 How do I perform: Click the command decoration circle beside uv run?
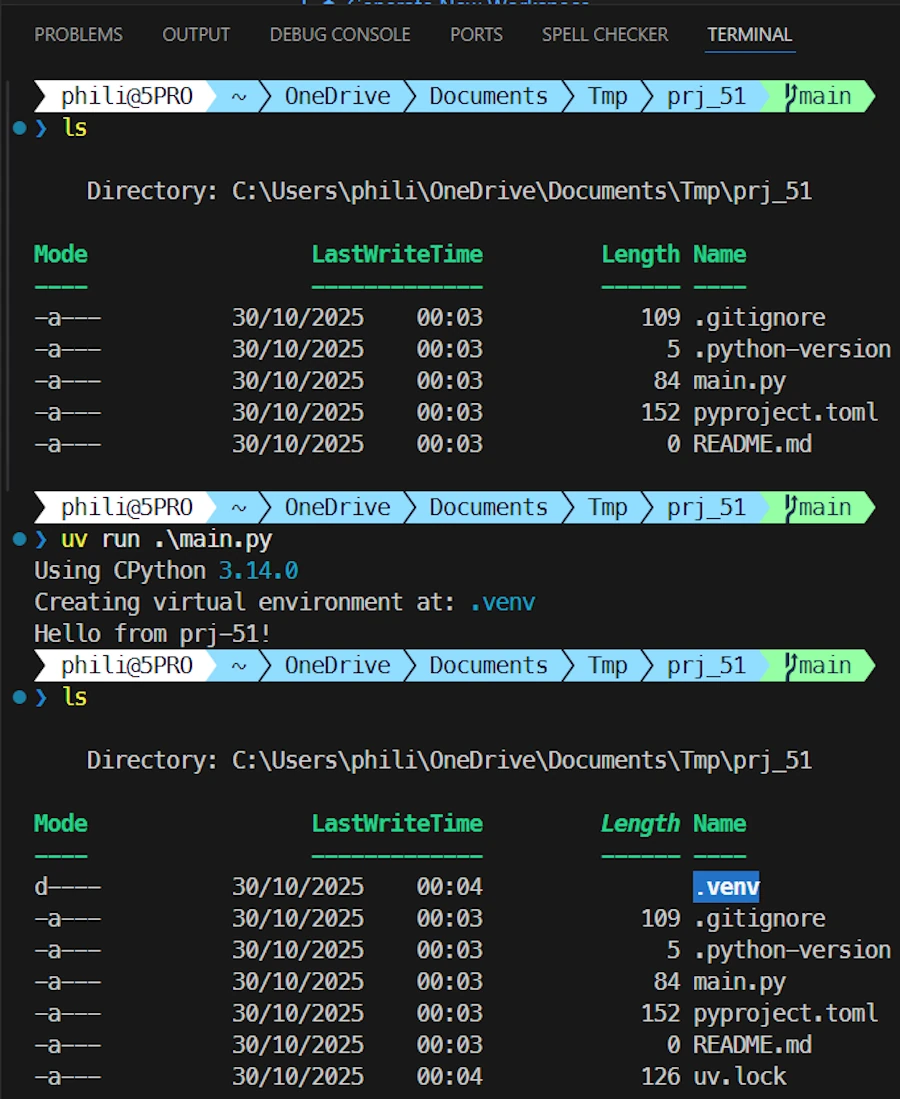click(x=19, y=539)
